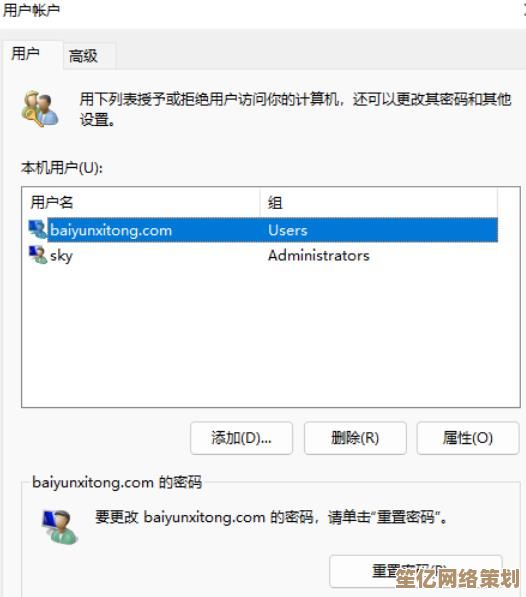Screen dimensions: 526x597
Task: Open 添加(D)... to add a user
Action: coord(241,438)
